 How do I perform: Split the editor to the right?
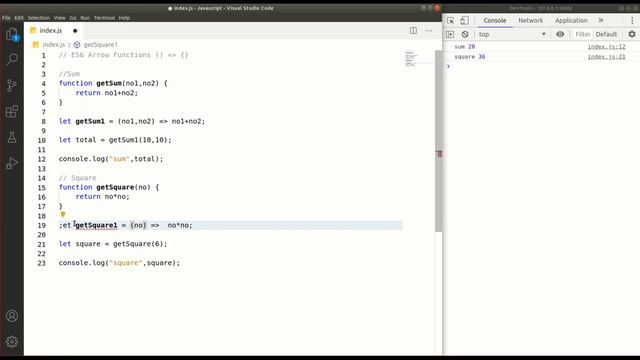click(x=413, y=31)
